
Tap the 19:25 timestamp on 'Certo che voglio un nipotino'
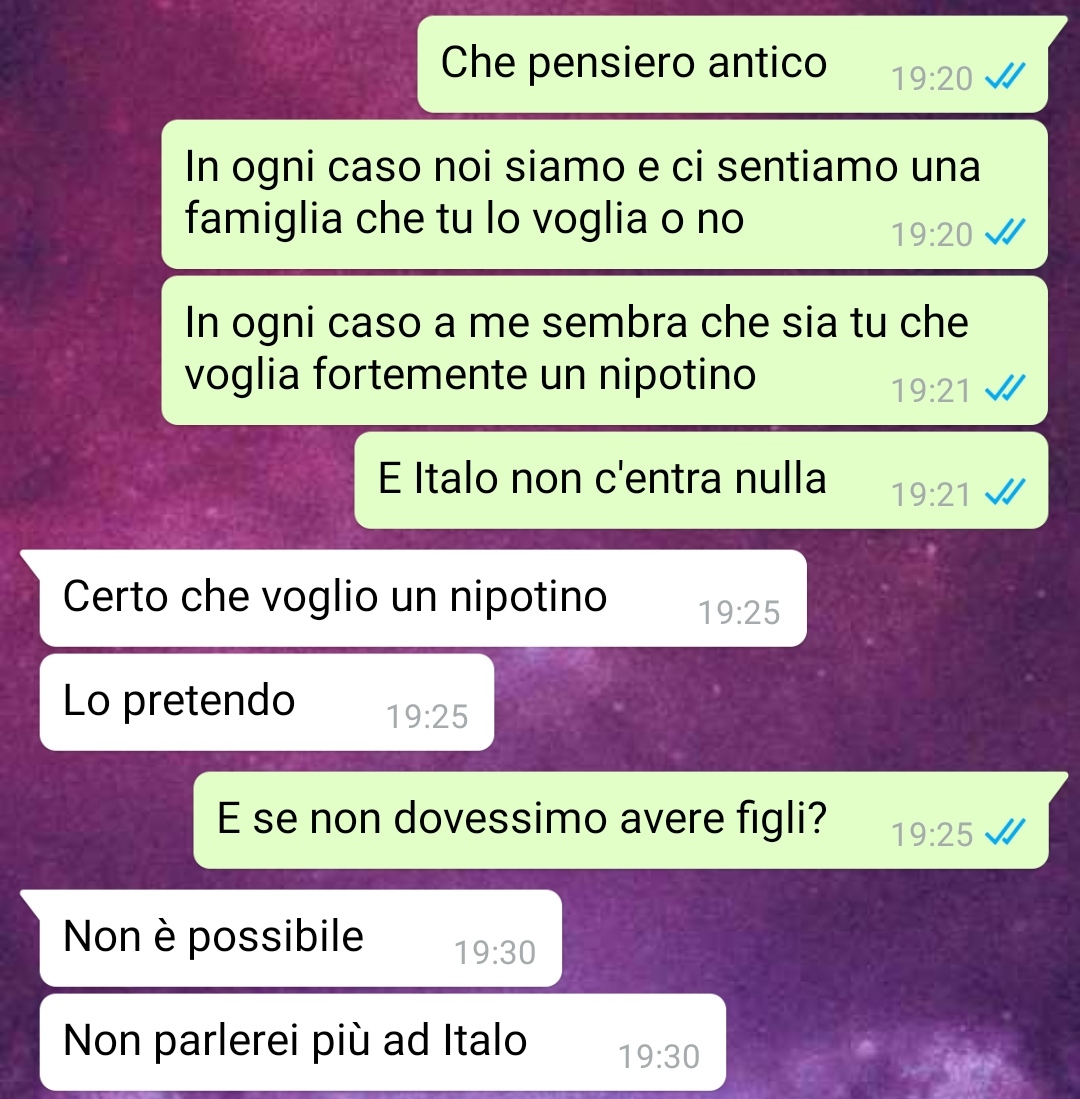(x=739, y=613)
